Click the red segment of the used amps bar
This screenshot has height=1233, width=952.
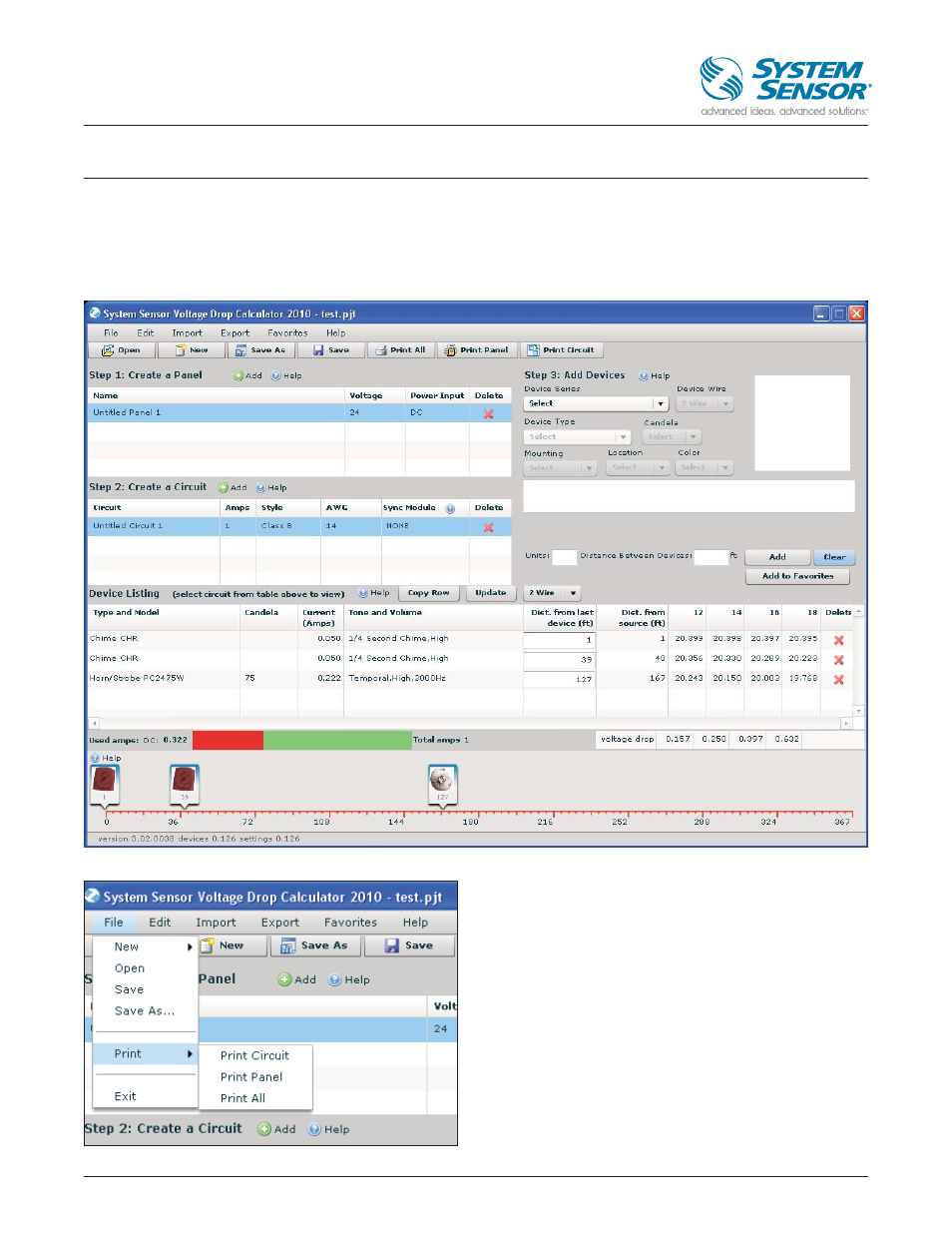[228, 740]
